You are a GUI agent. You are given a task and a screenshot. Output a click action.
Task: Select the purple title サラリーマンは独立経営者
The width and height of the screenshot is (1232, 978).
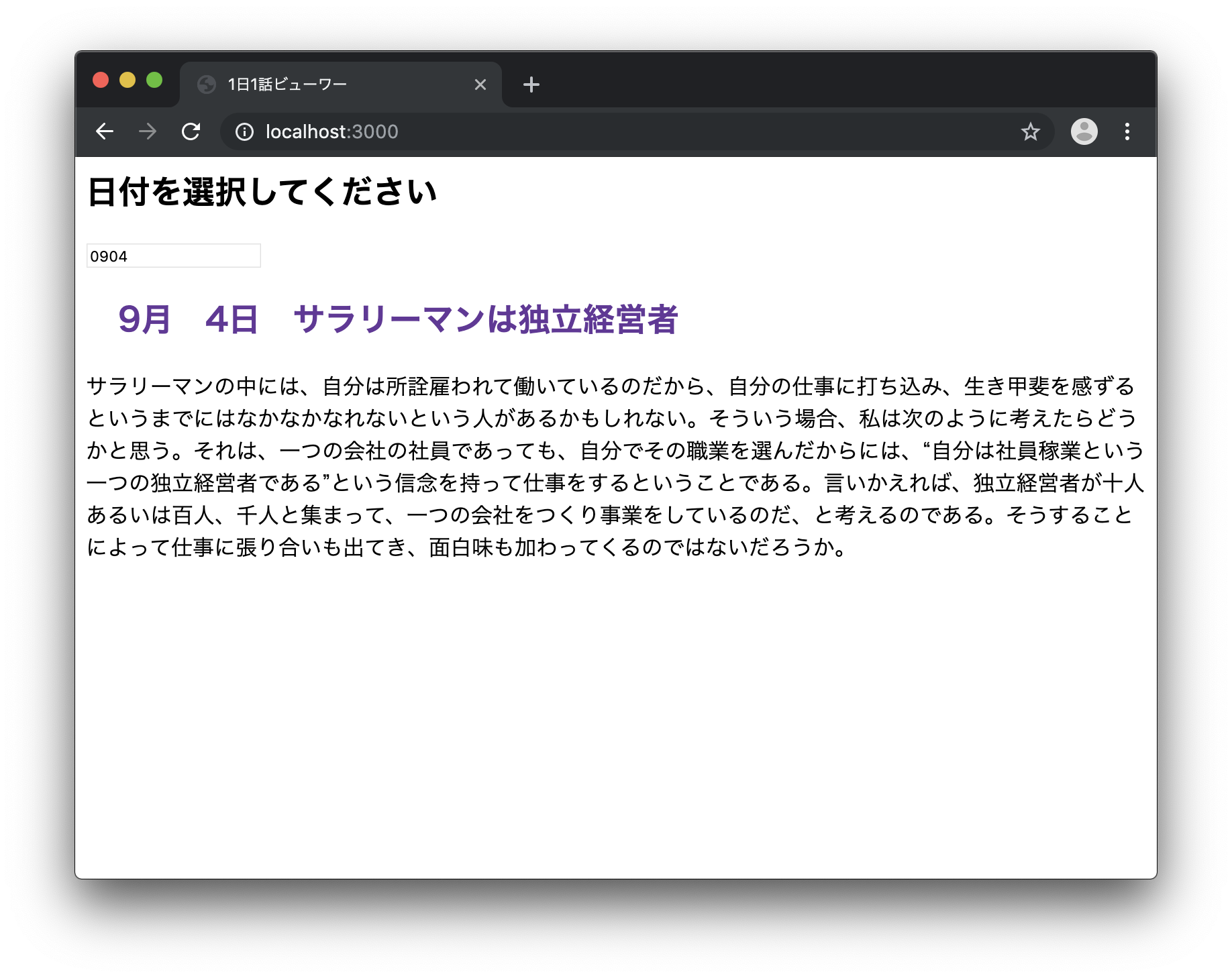coord(486,320)
